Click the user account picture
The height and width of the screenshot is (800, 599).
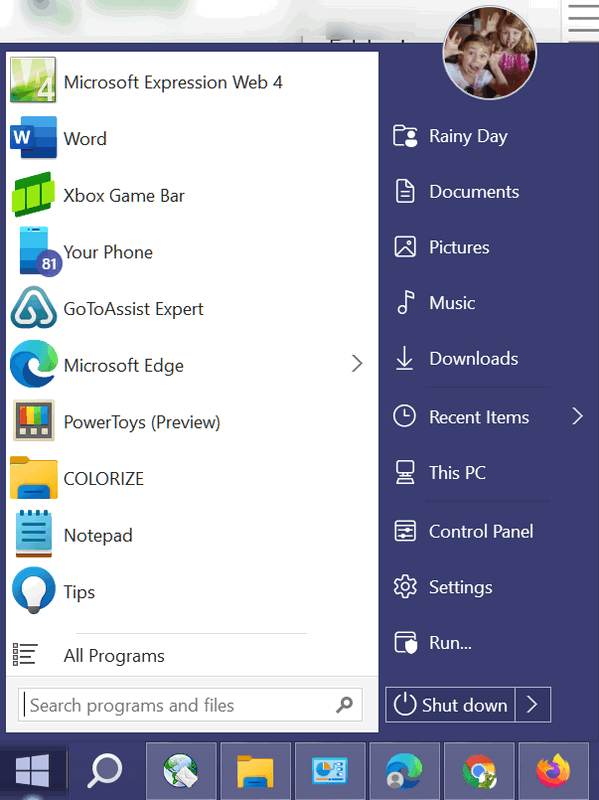point(490,53)
